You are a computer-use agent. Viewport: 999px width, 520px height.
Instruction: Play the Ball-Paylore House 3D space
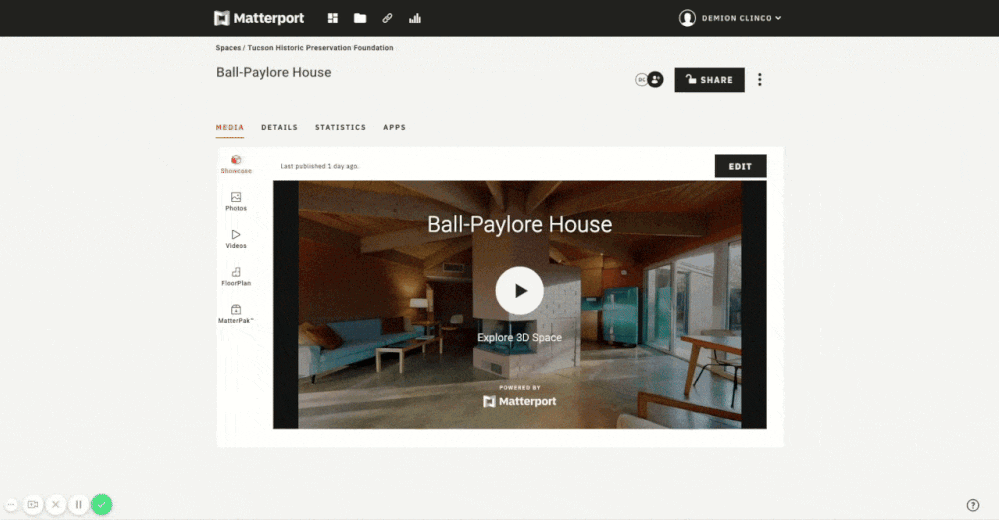(x=520, y=291)
